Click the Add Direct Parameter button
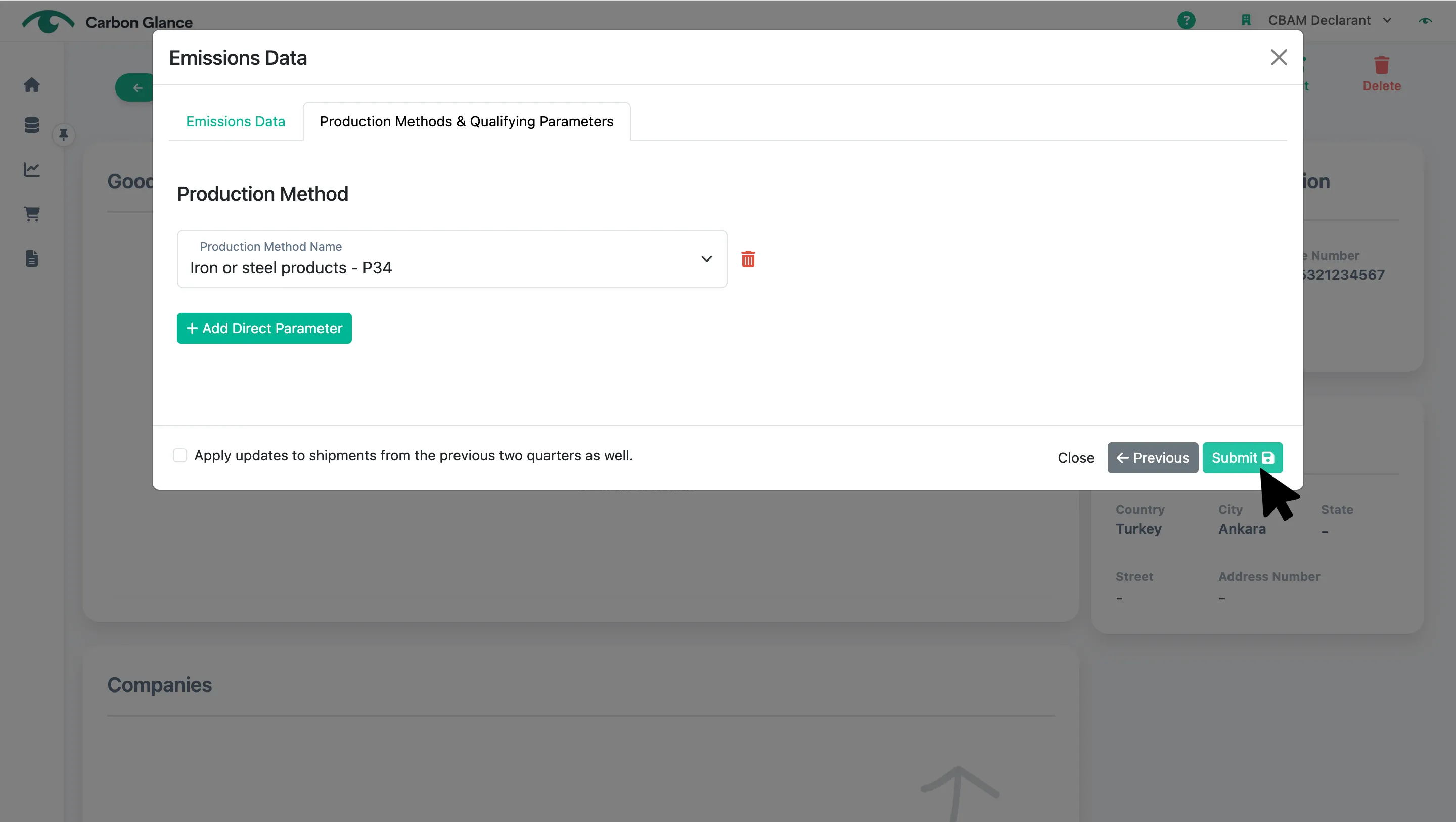This screenshot has height=822, width=1456. click(x=264, y=328)
